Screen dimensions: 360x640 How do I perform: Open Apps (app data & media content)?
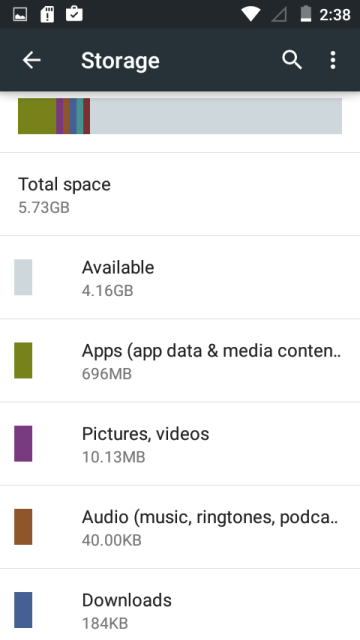coord(180,361)
